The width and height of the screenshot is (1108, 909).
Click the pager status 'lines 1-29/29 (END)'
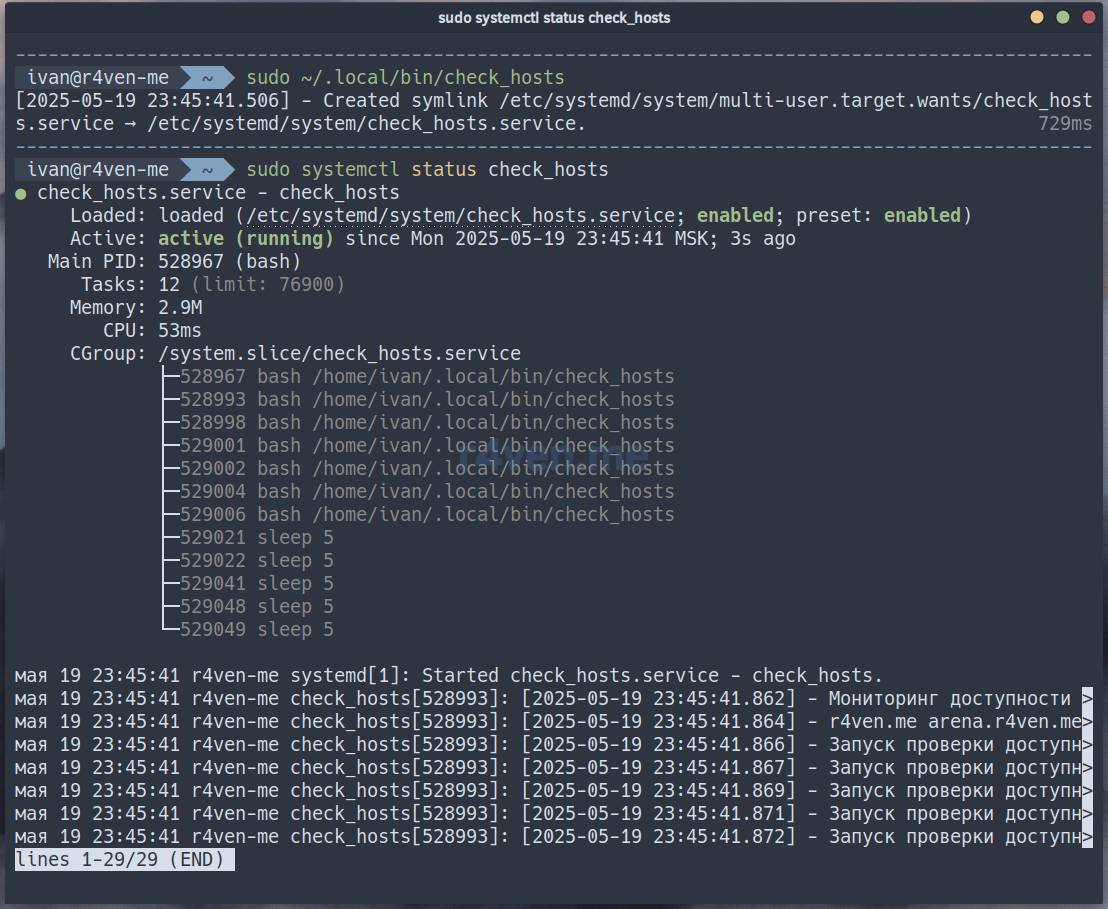[124, 859]
